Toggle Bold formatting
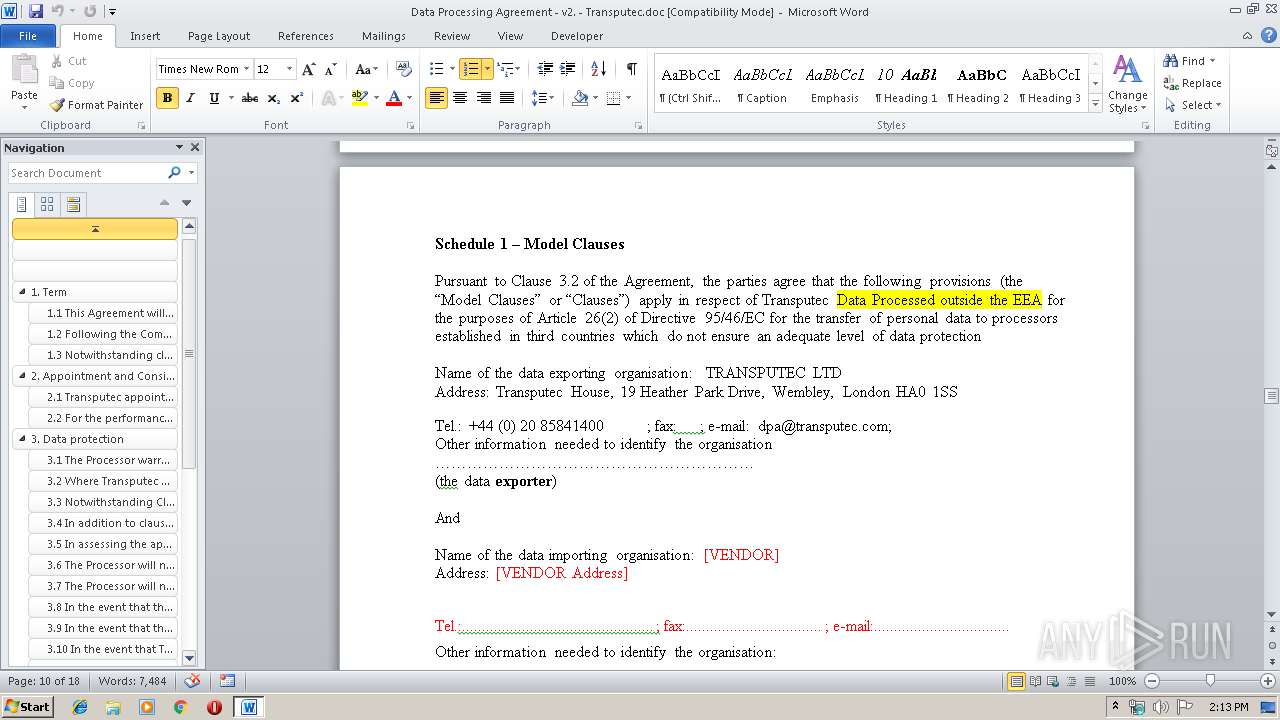The width and height of the screenshot is (1280, 720). coord(167,98)
